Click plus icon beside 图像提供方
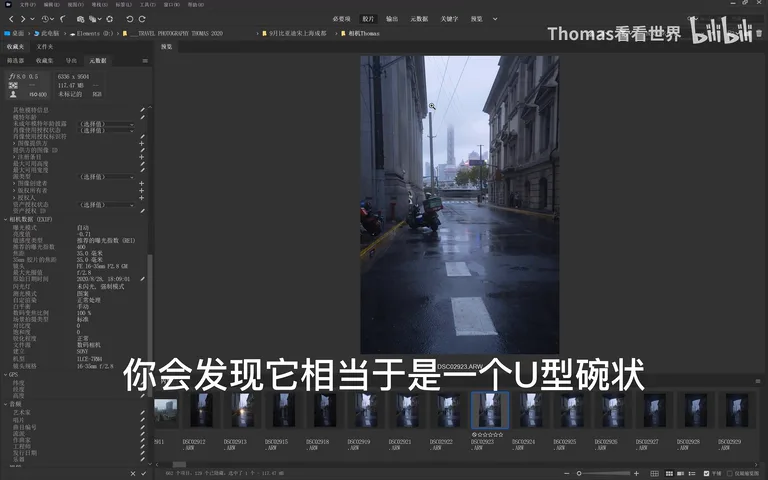The height and width of the screenshot is (480, 768). click(142, 144)
